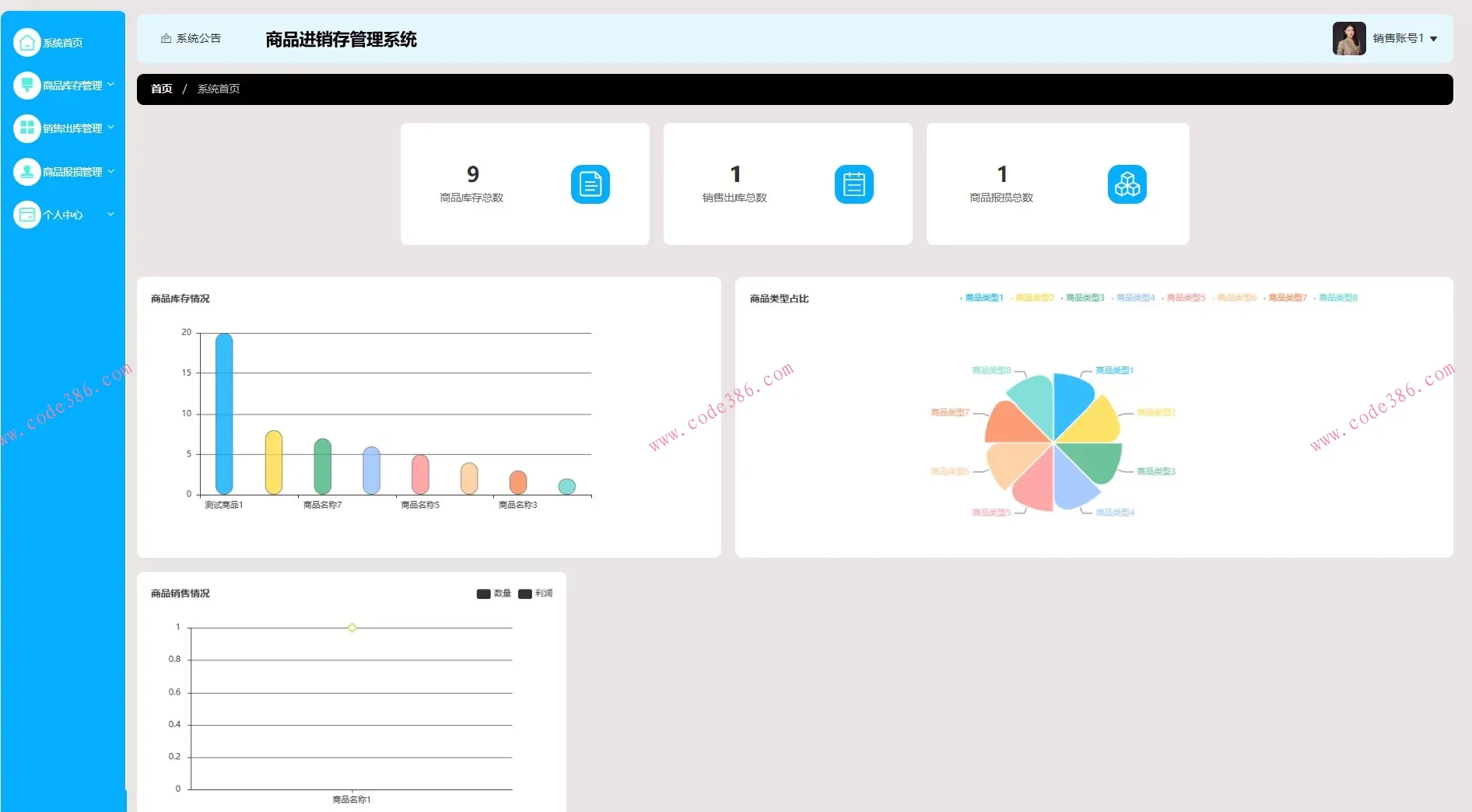
Task: Toggle 商品类型1 in pie chart legend
Action: click(982, 298)
